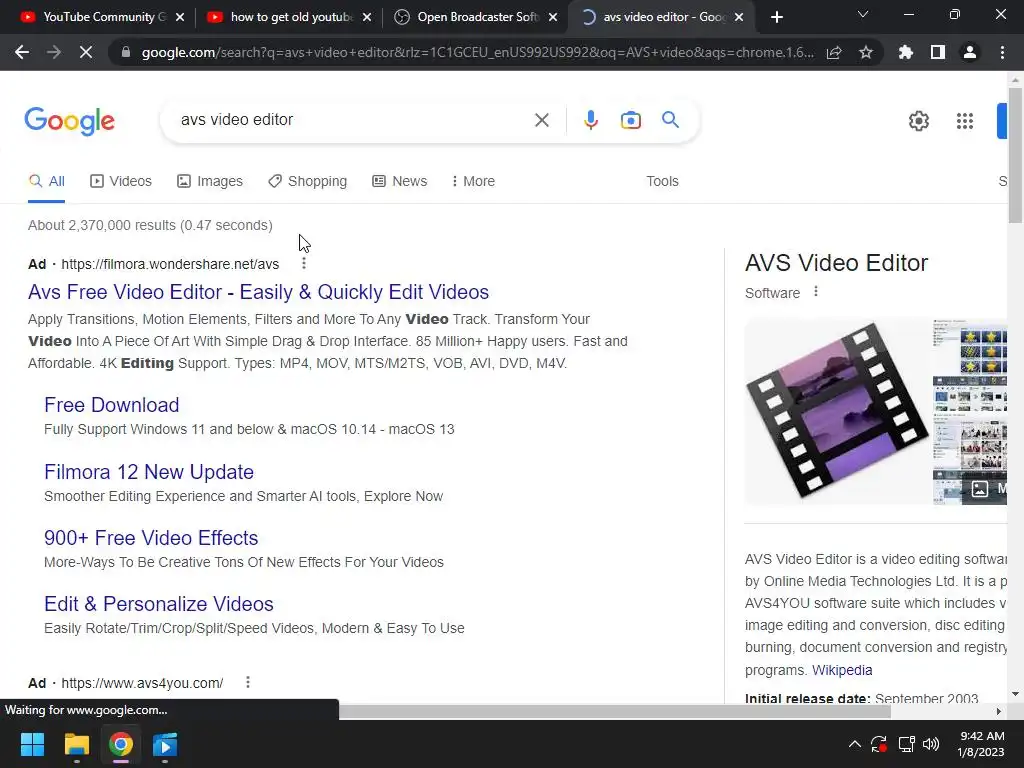
Task: Select the Images search filter
Action: tap(210, 181)
